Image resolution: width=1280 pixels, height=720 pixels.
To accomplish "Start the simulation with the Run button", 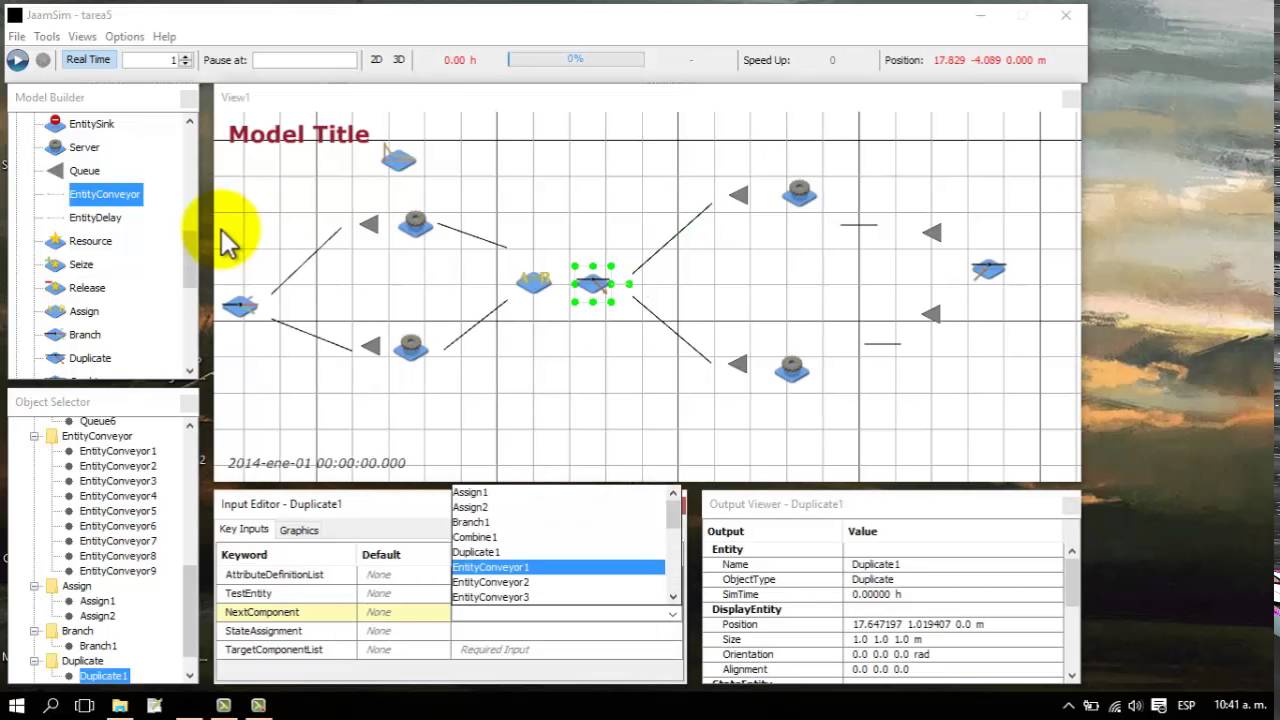I will [18, 60].
